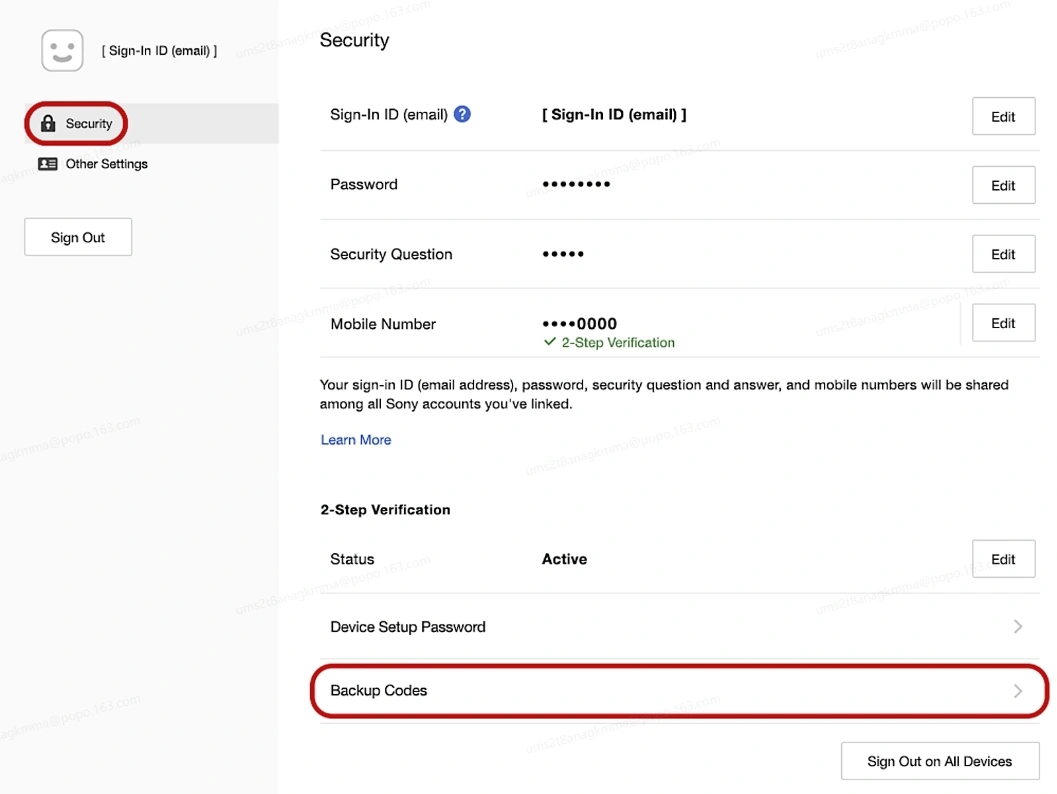The height and width of the screenshot is (794, 1057).
Task: Click the ID card icon for Other Settings
Action: pyautogui.click(x=47, y=164)
